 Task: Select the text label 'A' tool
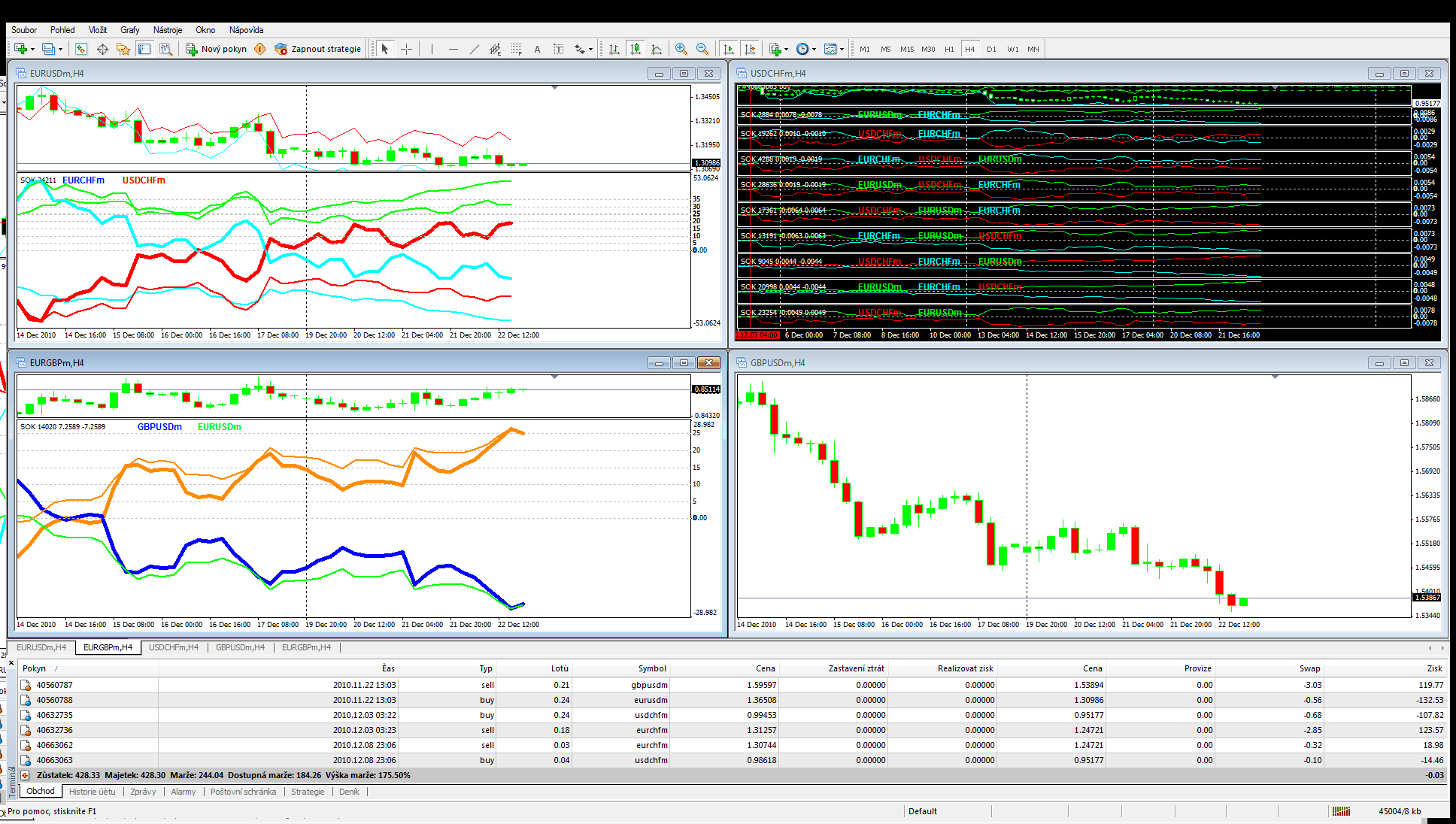click(x=537, y=49)
